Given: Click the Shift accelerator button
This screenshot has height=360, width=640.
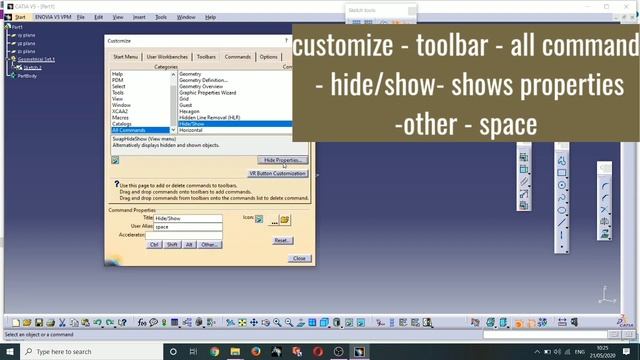Looking at the screenshot, I should click(172, 244).
